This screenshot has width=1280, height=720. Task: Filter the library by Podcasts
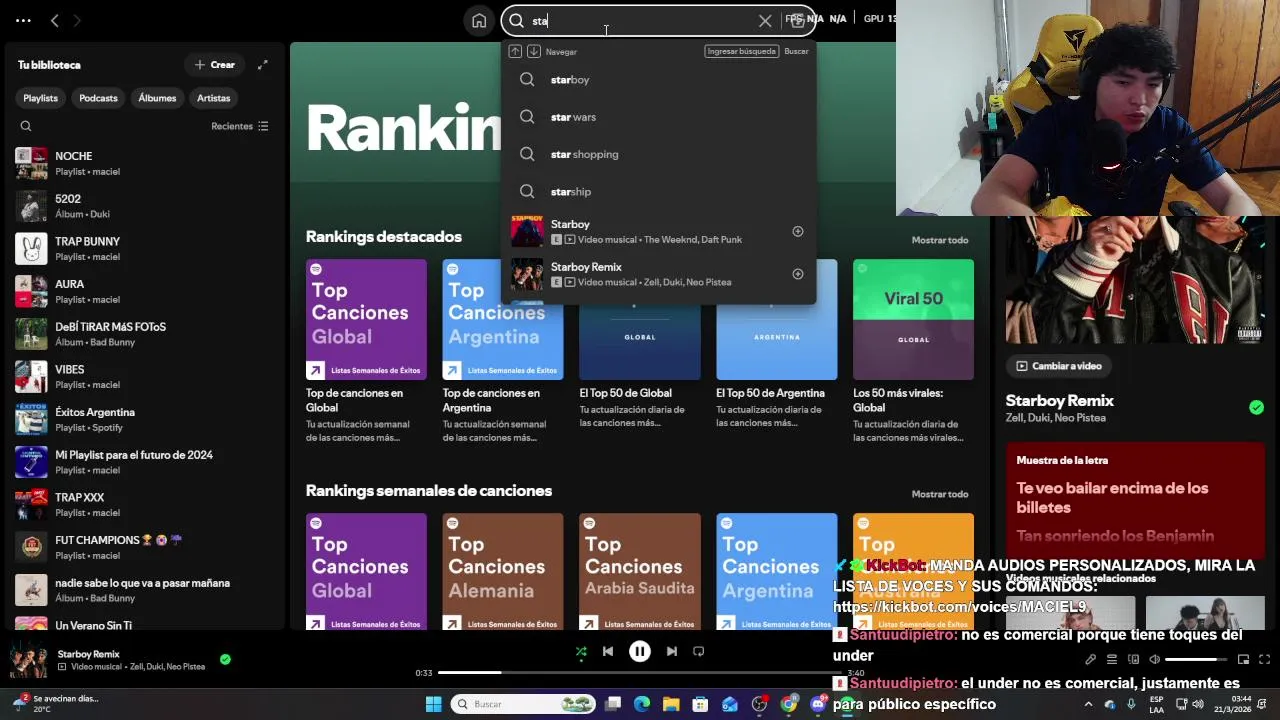click(x=98, y=98)
